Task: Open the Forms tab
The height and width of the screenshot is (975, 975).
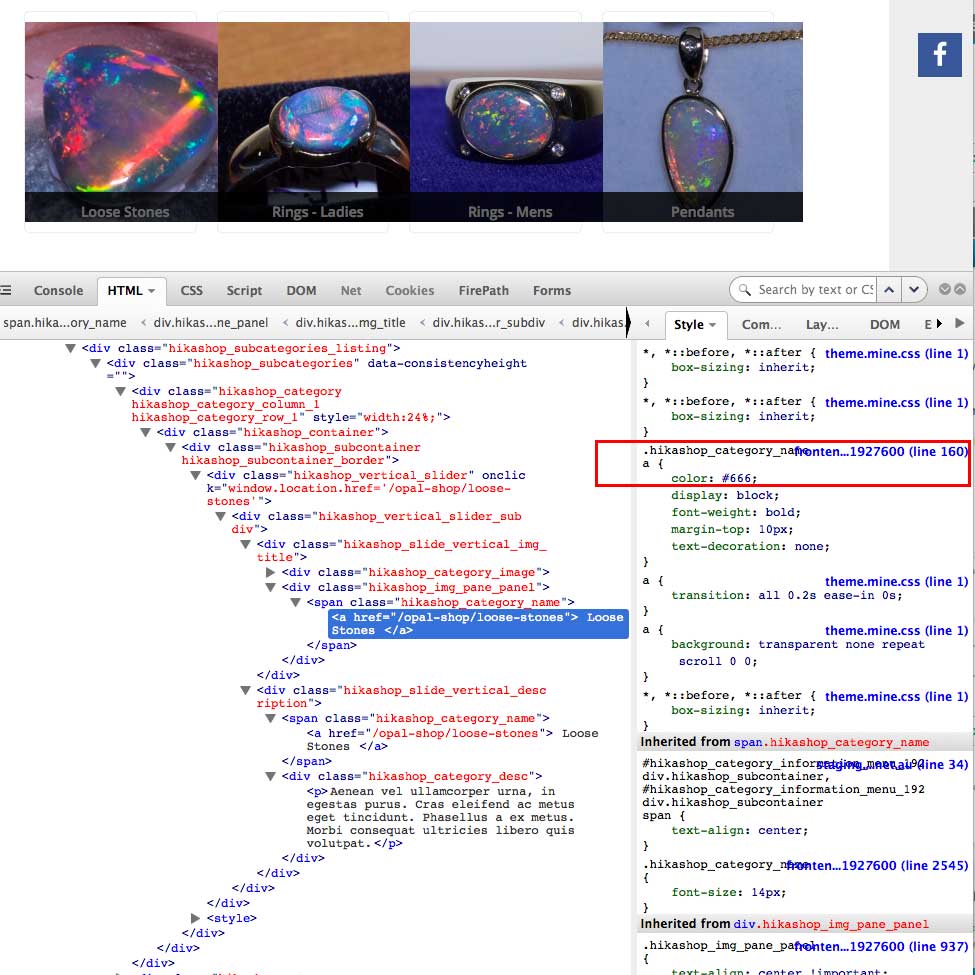Action: point(552,290)
